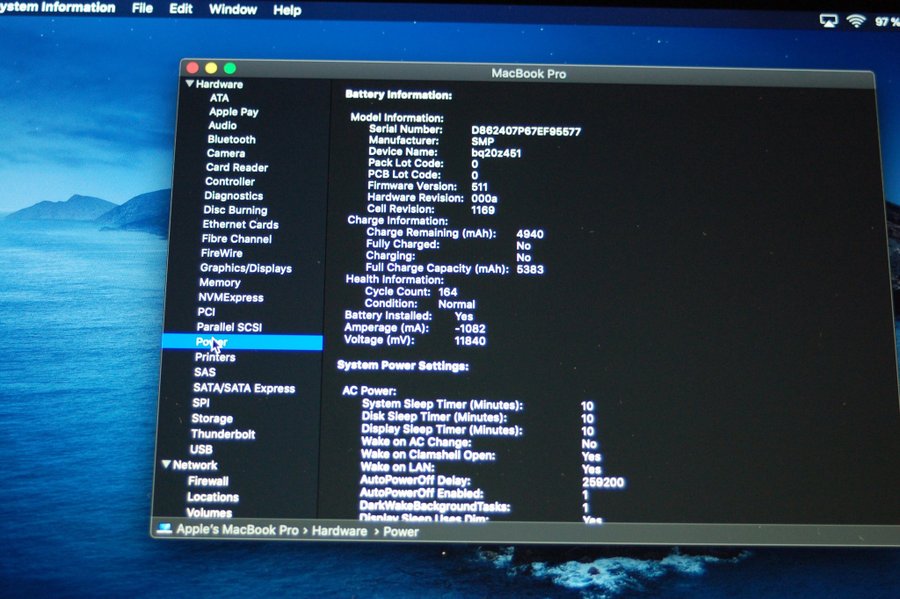Select PCI in the sidebar
900x599 pixels.
coord(207,312)
